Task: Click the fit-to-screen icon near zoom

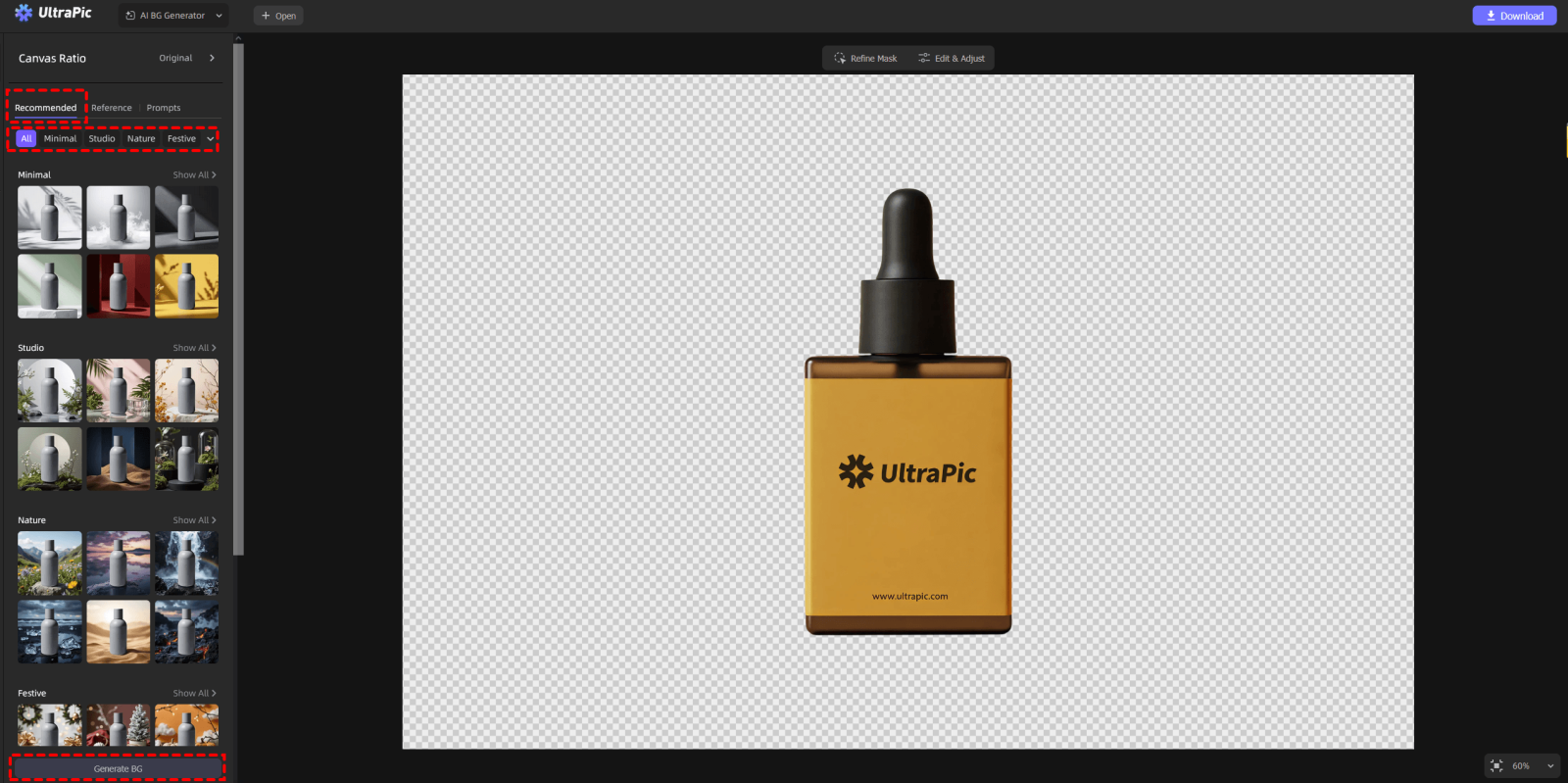Action: [x=1496, y=766]
